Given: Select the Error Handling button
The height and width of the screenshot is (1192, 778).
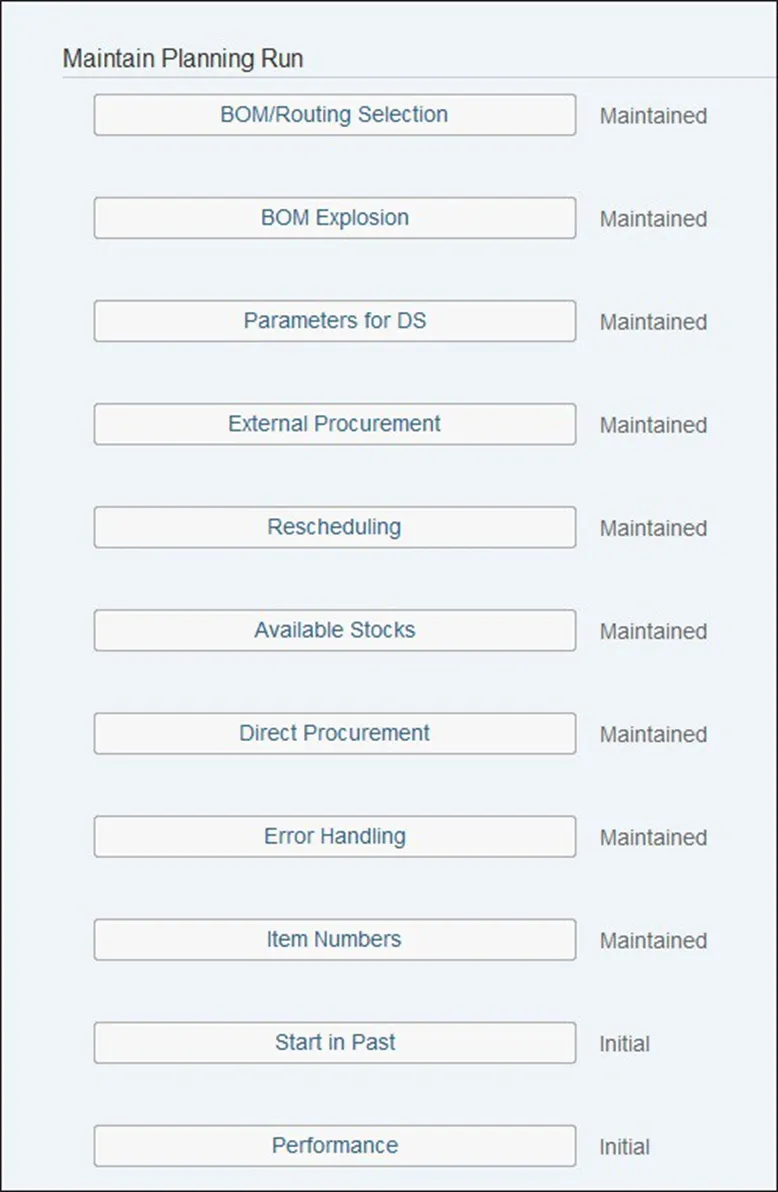Looking at the screenshot, I should click(x=334, y=836).
